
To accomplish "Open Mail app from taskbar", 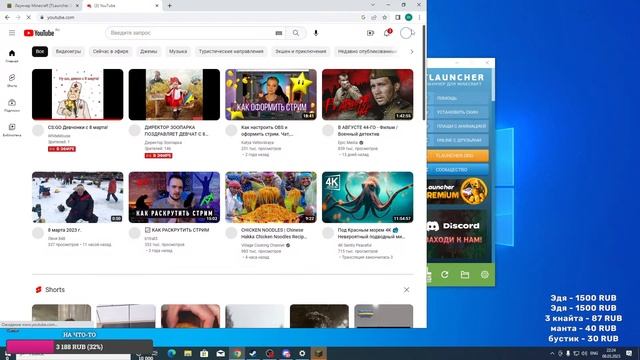I will click(220, 353).
